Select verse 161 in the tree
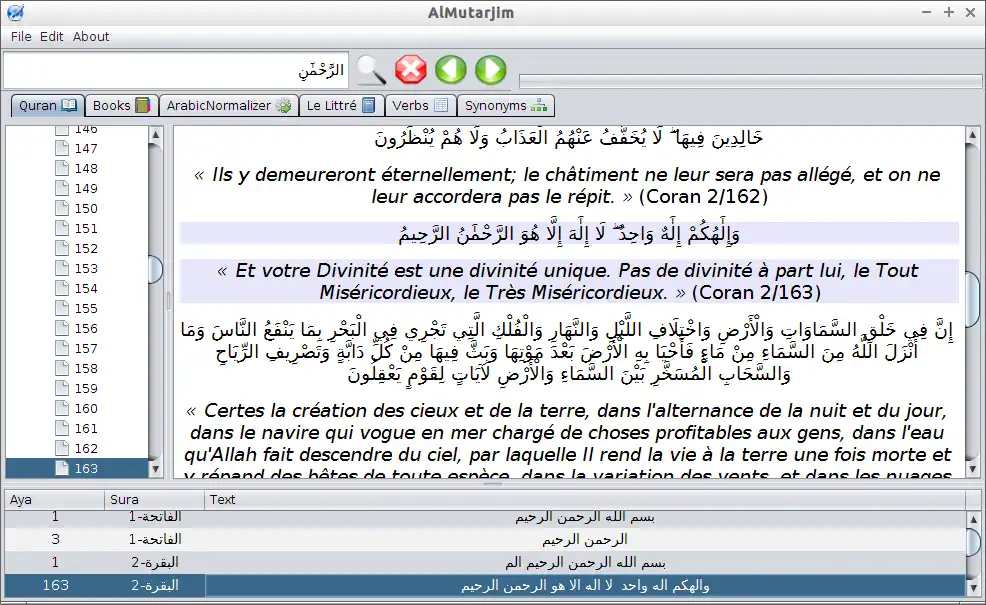This screenshot has height=605, width=986. pos(76,428)
